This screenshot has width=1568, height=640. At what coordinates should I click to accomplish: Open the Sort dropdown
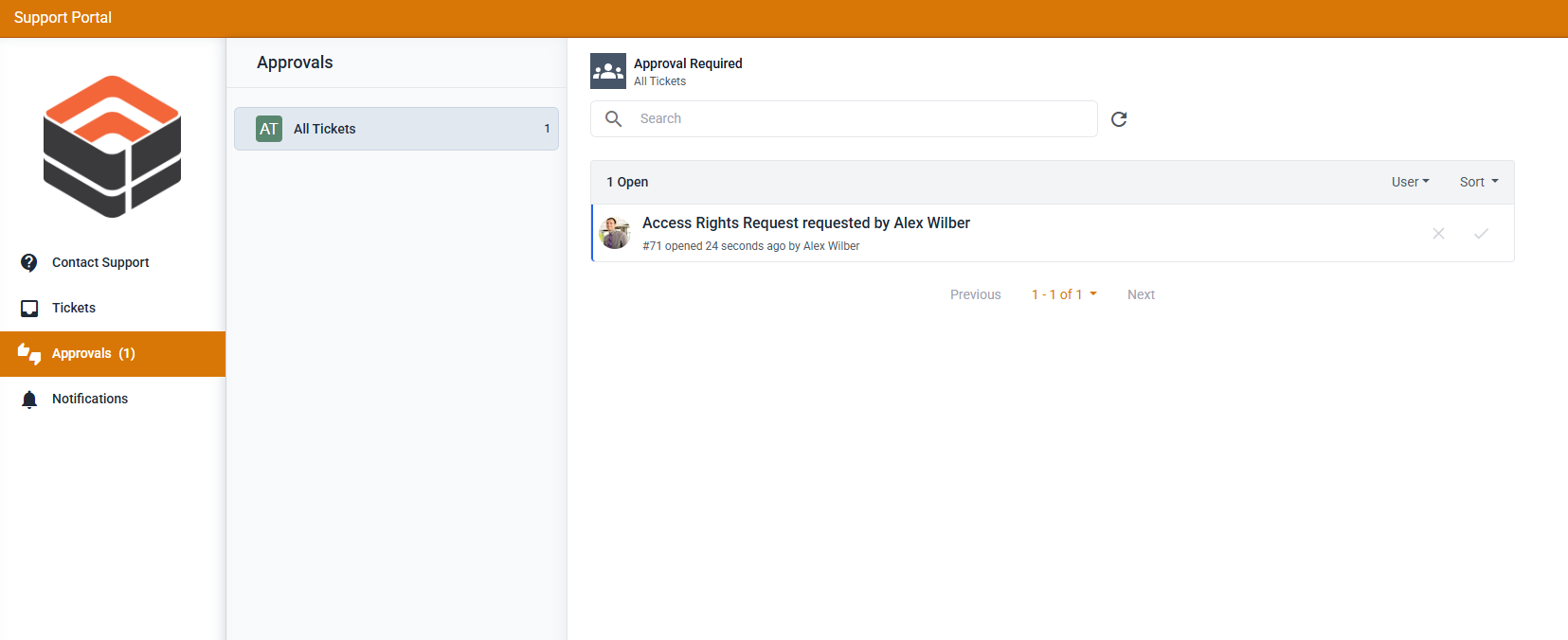click(x=1479, y=182)
